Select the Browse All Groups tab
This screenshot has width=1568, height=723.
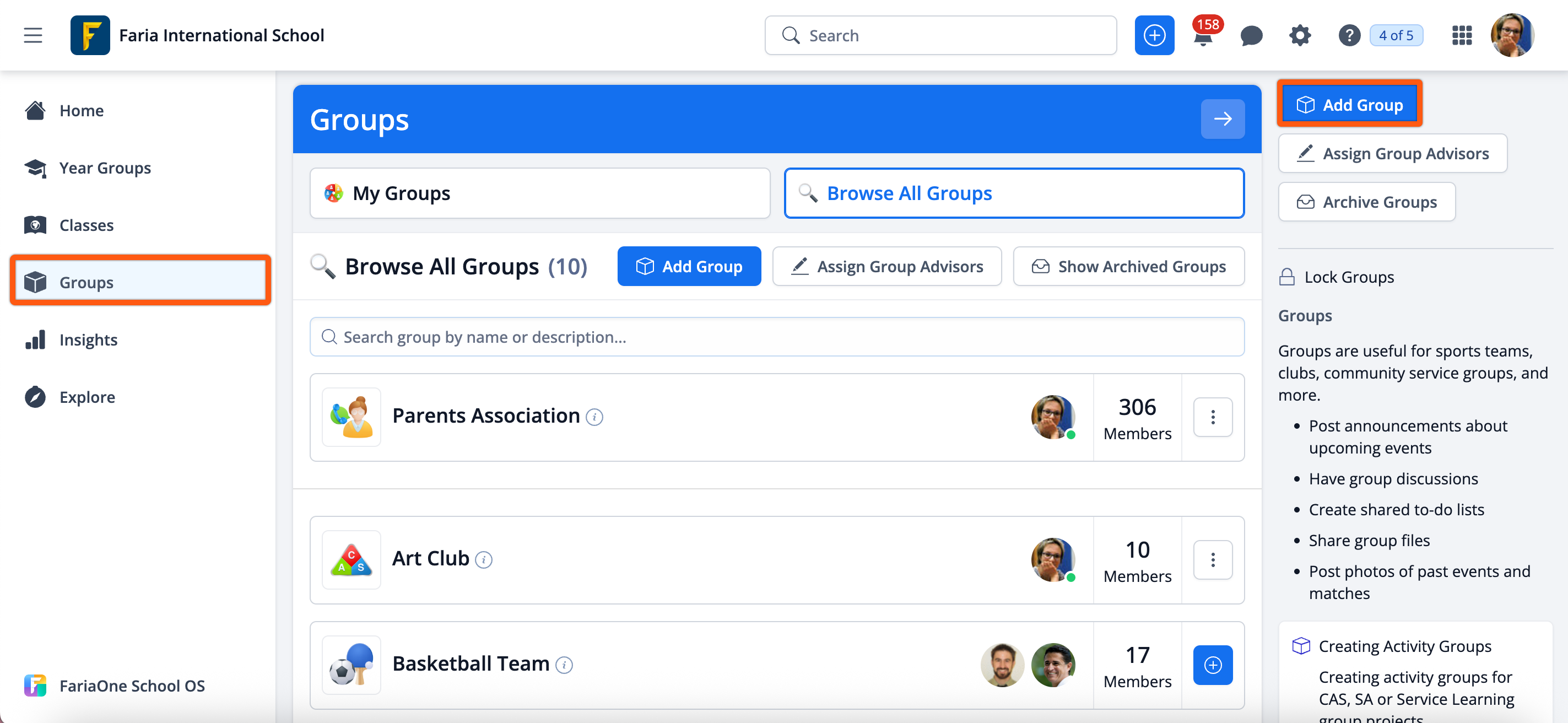1014,193
